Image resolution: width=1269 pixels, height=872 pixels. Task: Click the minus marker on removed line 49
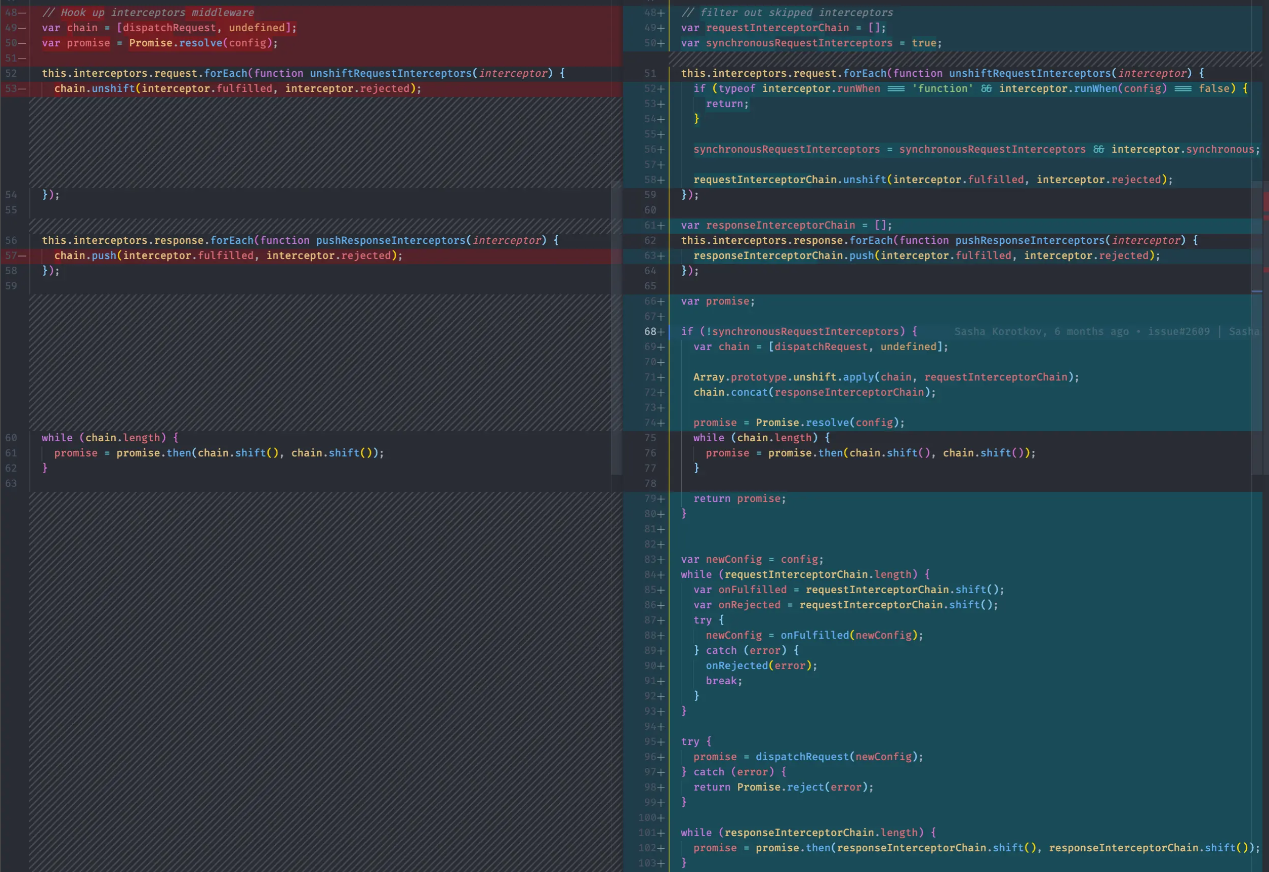[22, 28]
